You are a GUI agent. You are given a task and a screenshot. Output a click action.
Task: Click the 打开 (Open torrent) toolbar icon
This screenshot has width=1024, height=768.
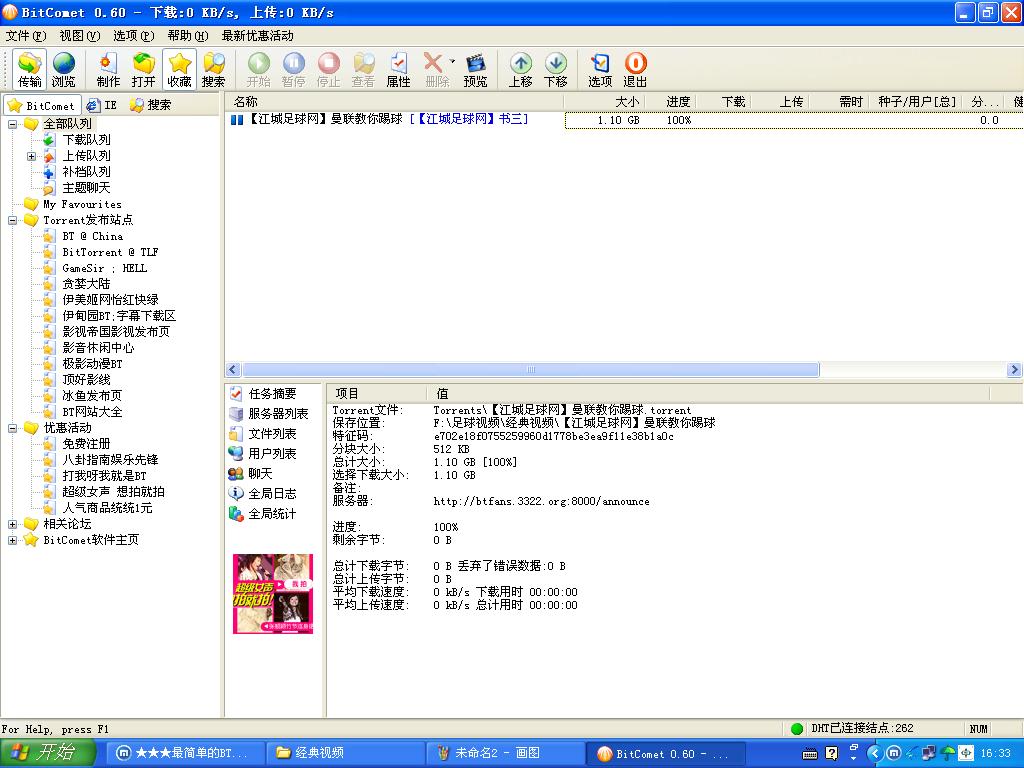point(143,70)
